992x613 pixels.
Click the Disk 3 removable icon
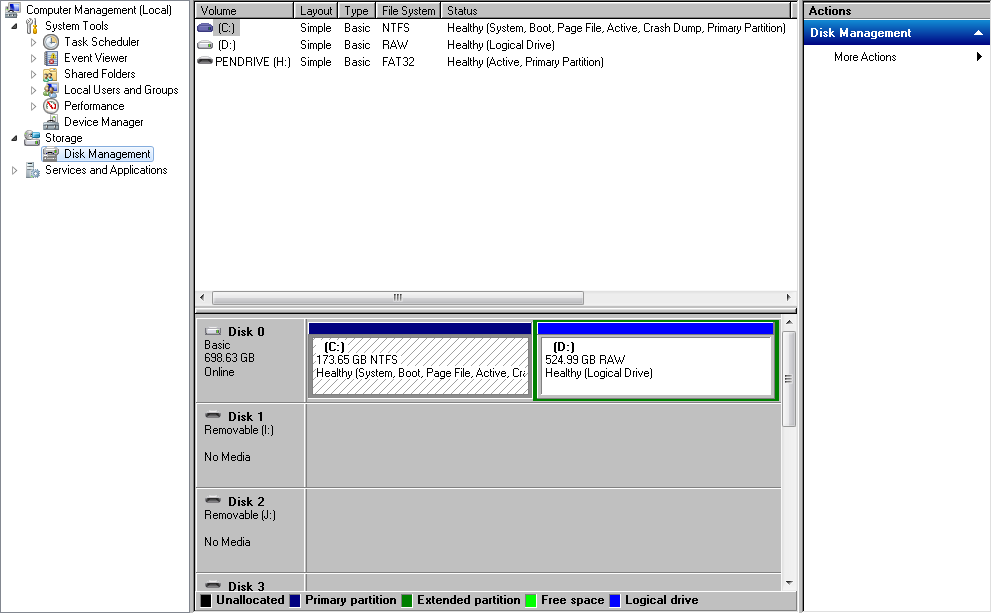pyautogui.click(x=213, y=585)
